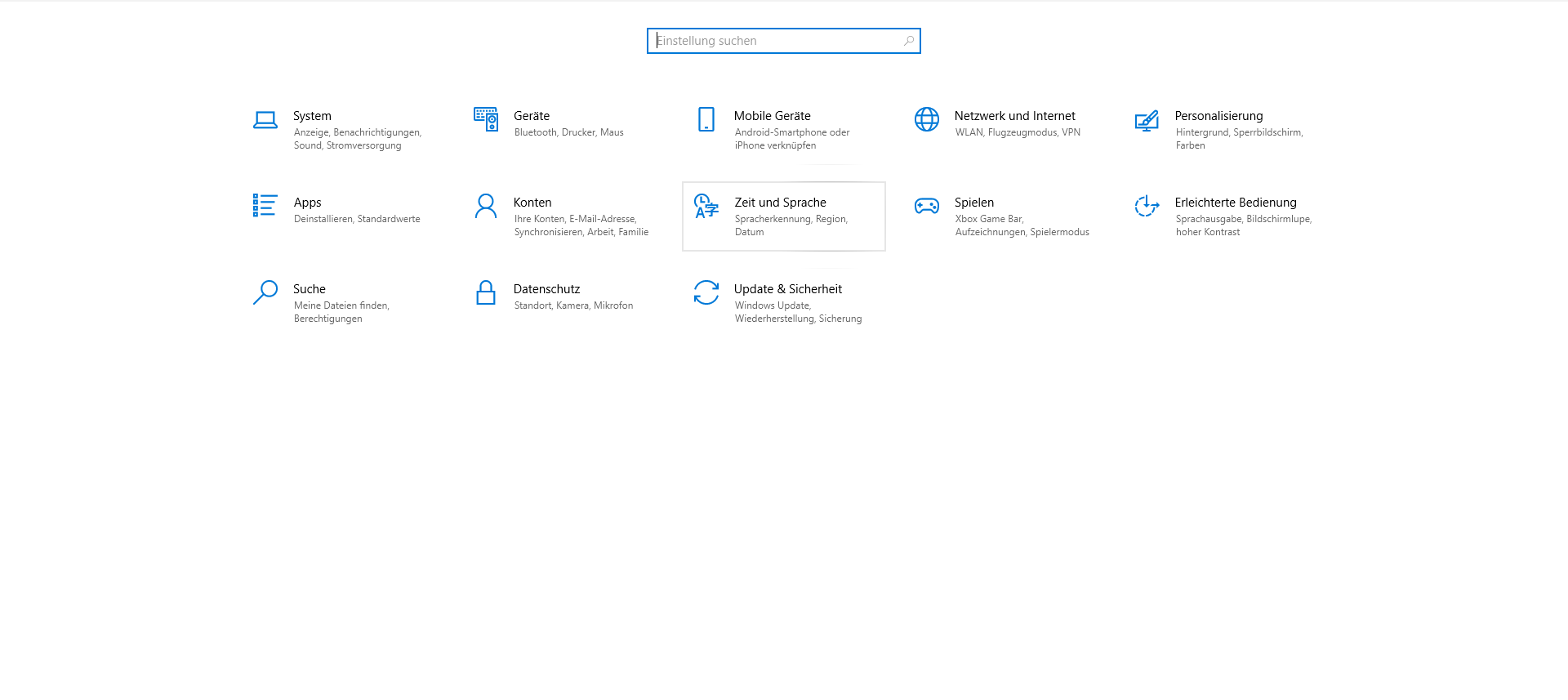Focus the Einstellung suchen search field

(776, 41)
